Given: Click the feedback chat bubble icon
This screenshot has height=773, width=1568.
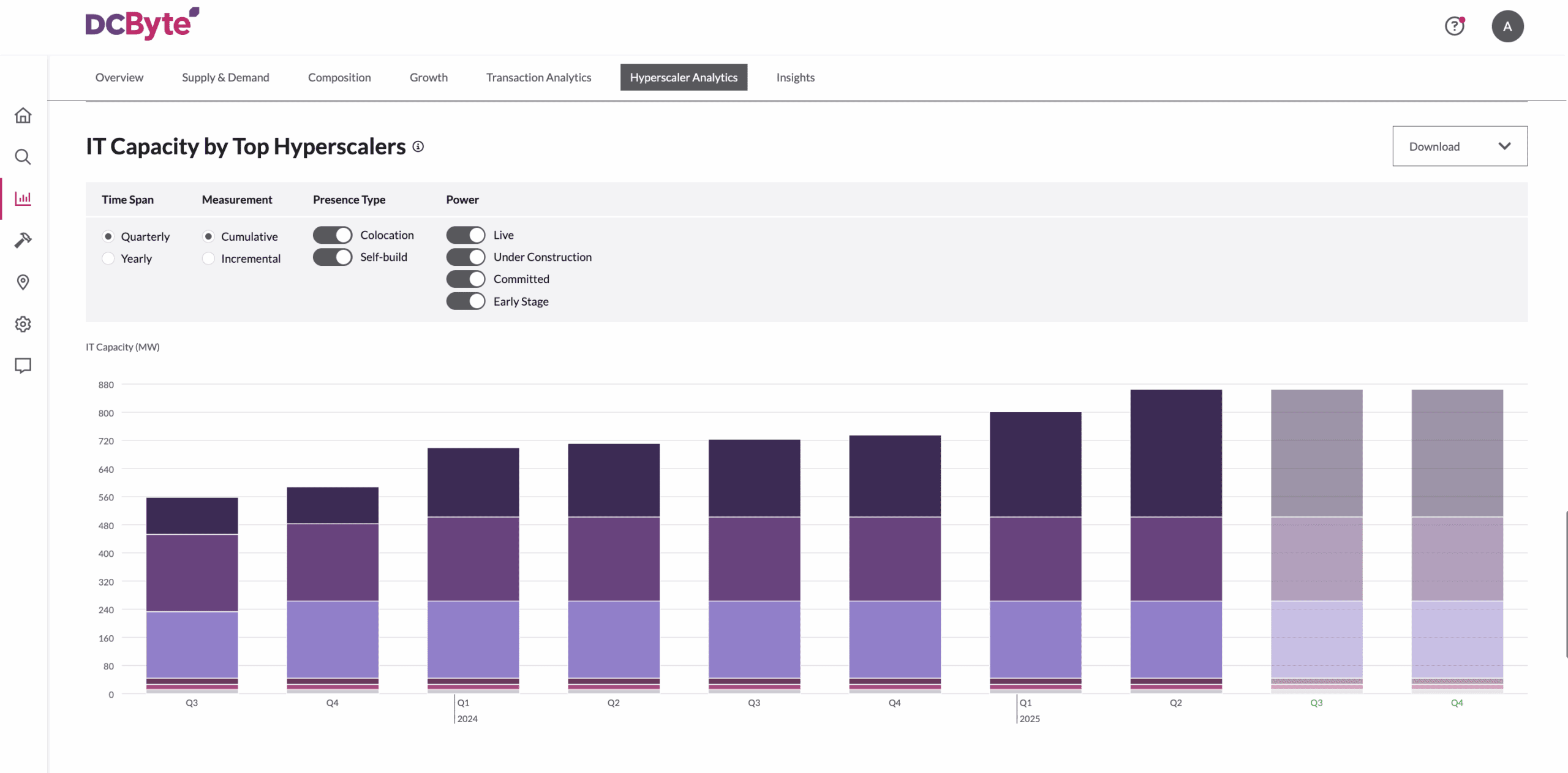Looking at the screenshot, I should [x=23, y=366].
